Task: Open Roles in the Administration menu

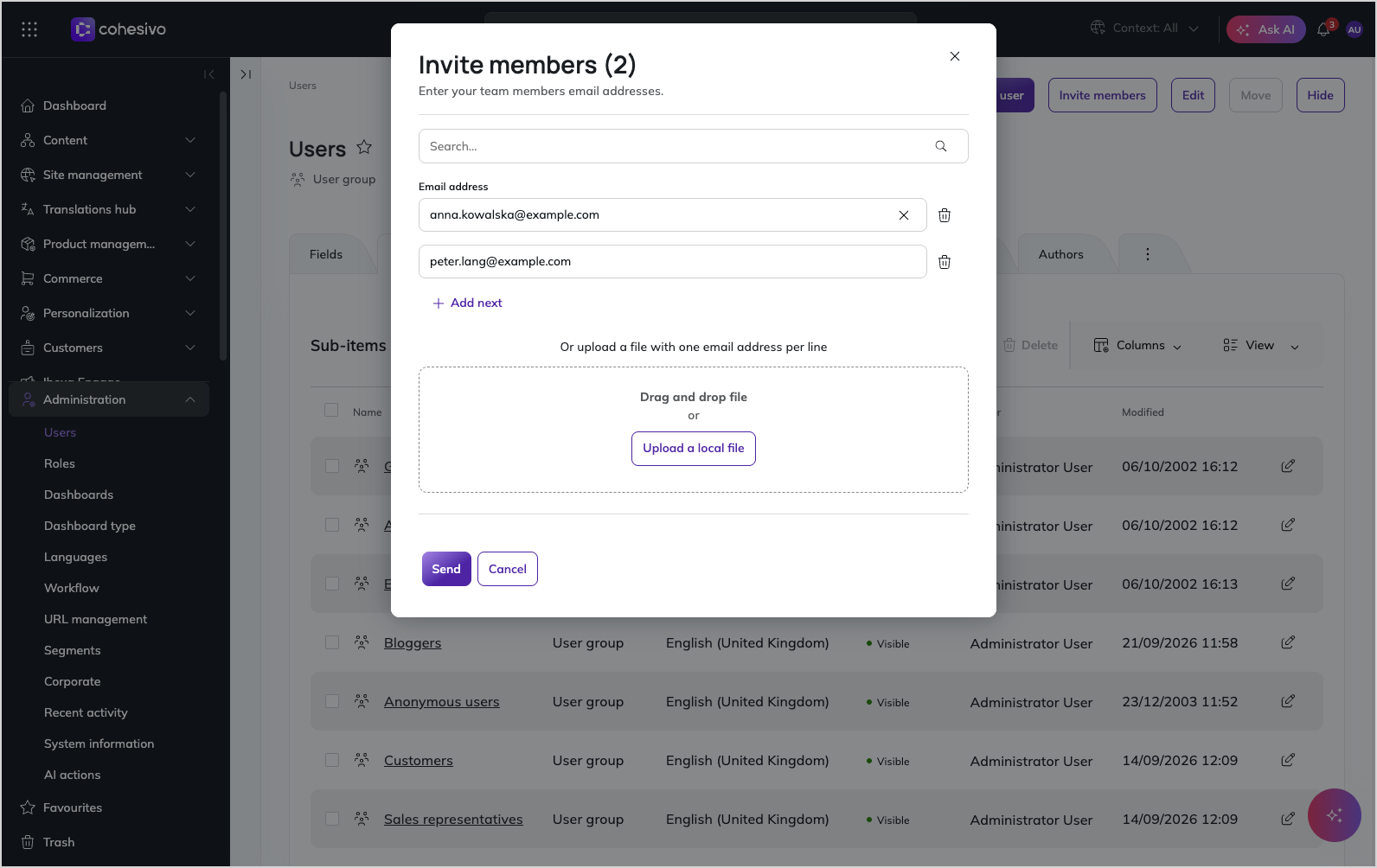Action: [60, 463]
